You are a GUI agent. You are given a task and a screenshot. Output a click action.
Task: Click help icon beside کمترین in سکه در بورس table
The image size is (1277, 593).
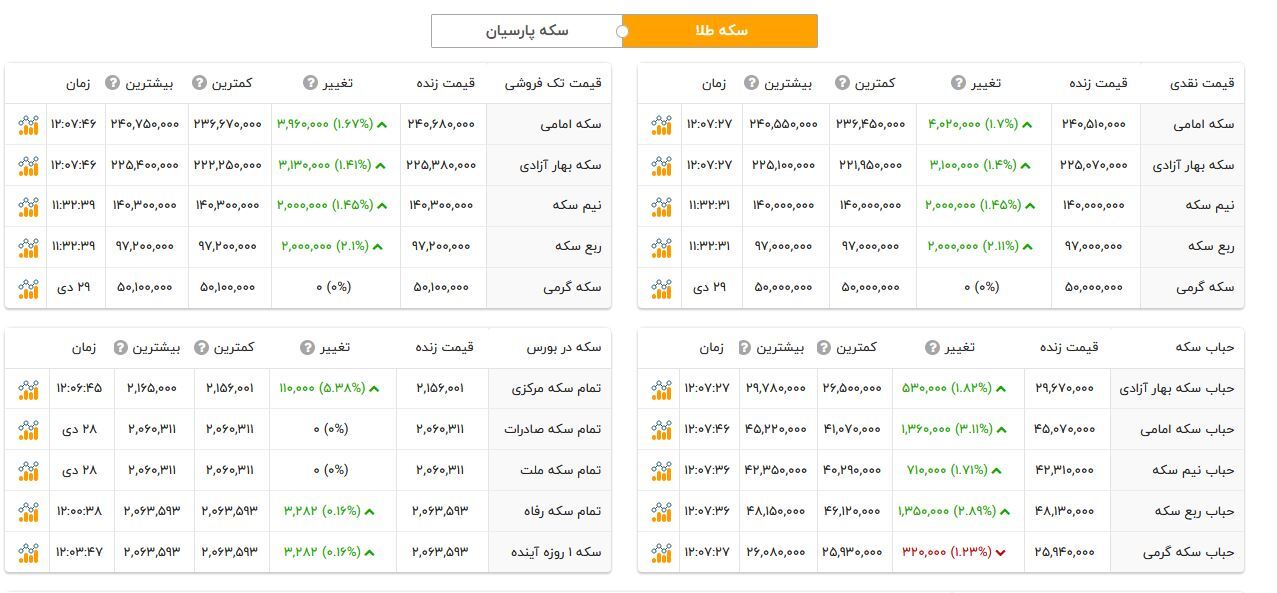(x=201, y=347)
